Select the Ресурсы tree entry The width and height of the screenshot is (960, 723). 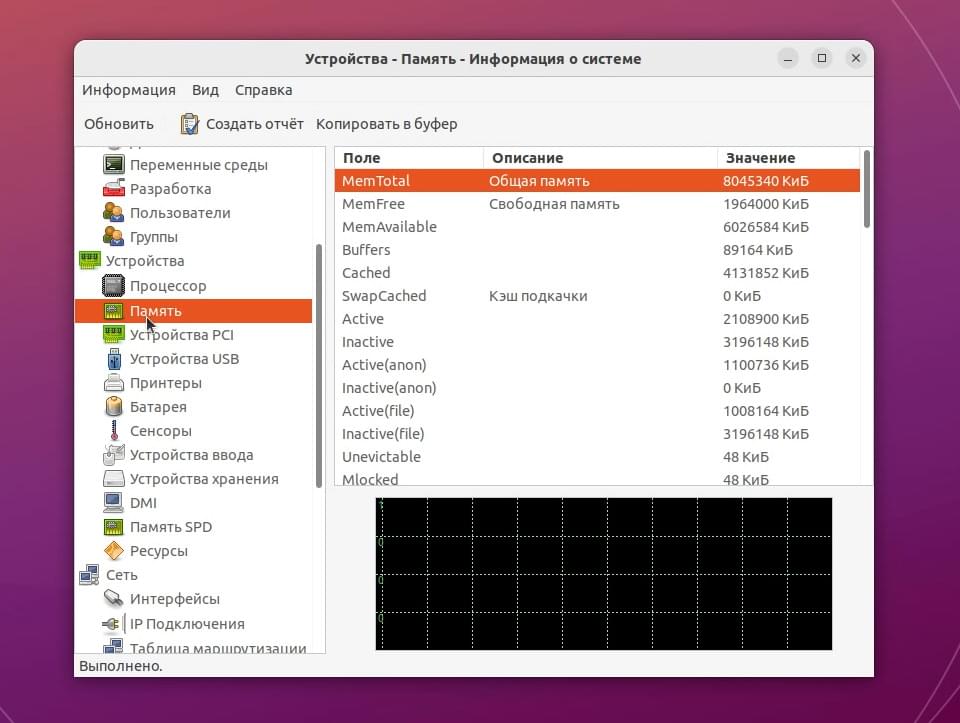[x=159, y=551]
